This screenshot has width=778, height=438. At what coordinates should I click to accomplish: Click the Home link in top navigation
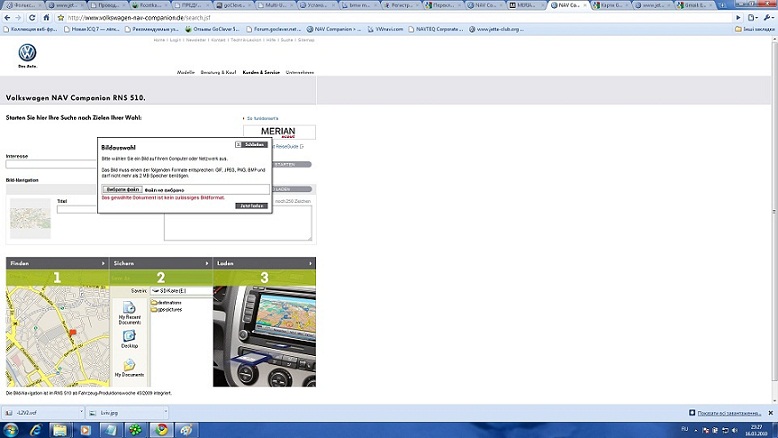click(159, 40)
